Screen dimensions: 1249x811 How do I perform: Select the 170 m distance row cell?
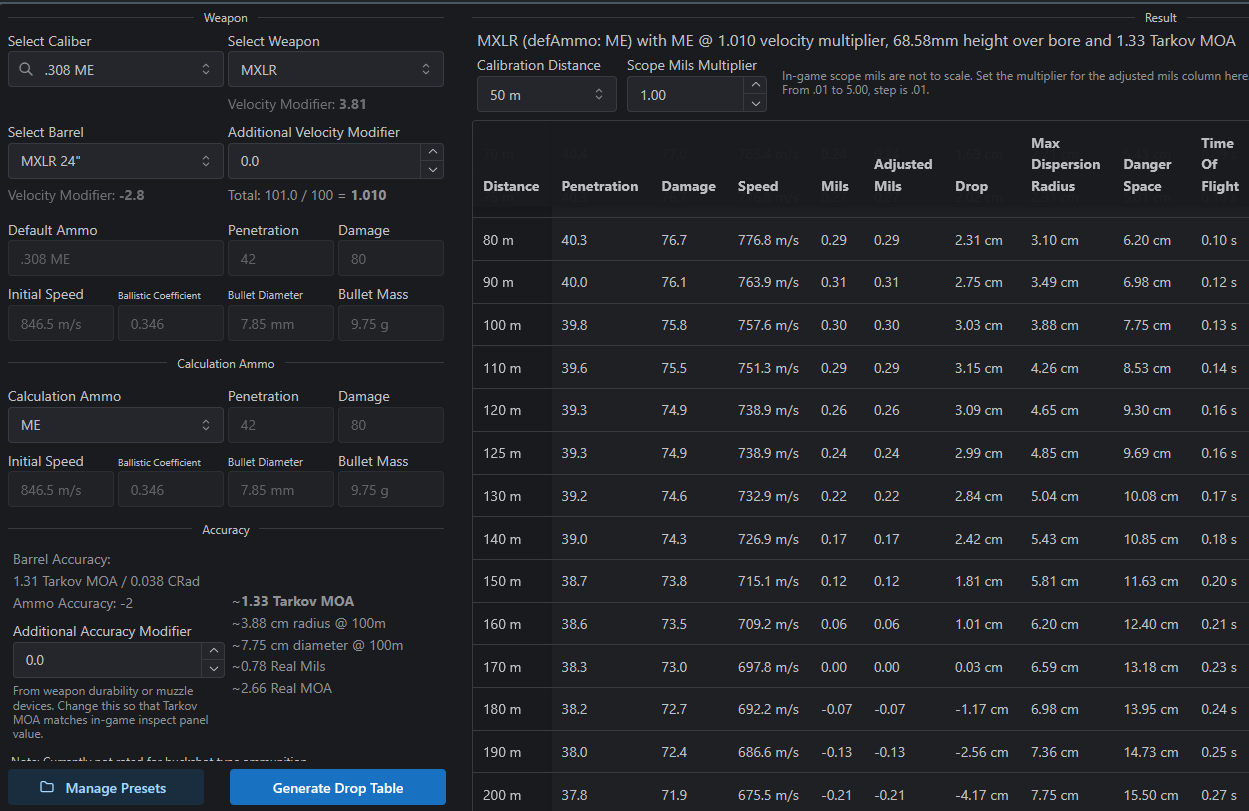[x=512, y=667]
